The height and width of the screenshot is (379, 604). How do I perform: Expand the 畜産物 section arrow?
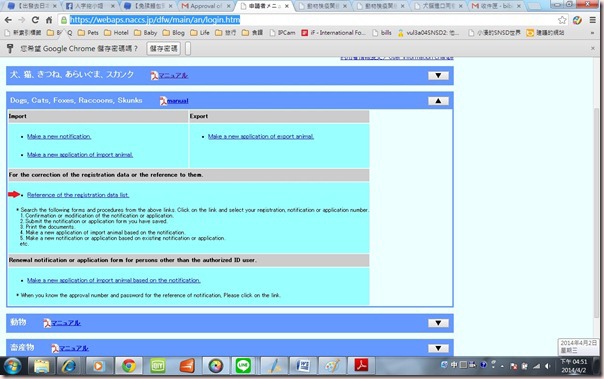[438, 348]
